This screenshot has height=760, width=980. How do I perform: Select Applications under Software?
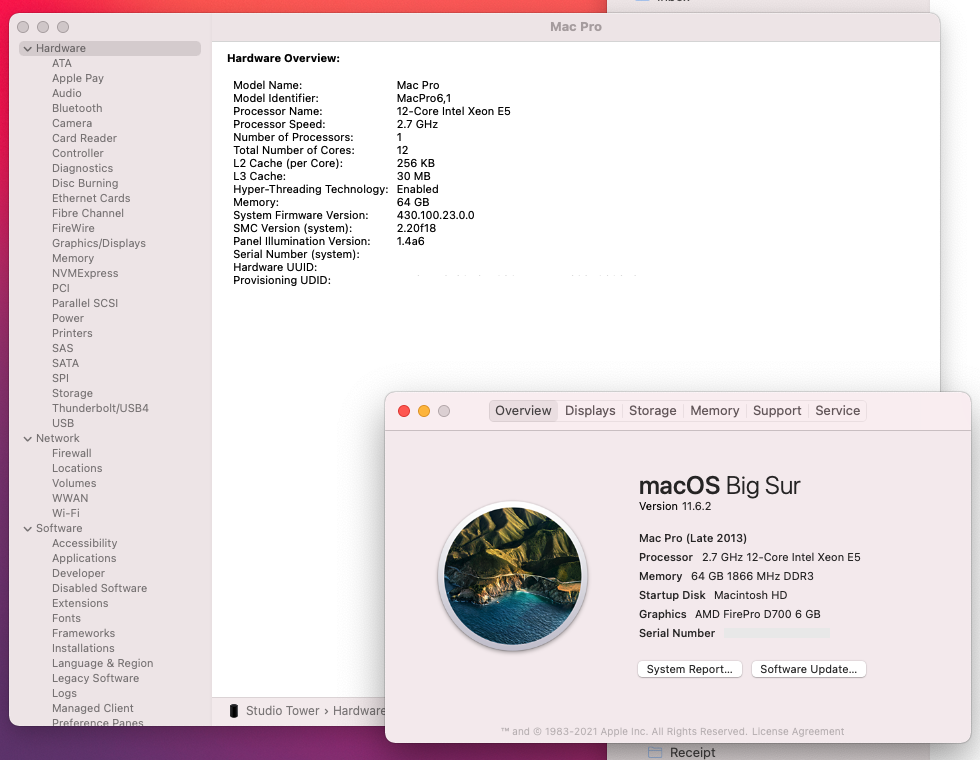pos(84,558)
